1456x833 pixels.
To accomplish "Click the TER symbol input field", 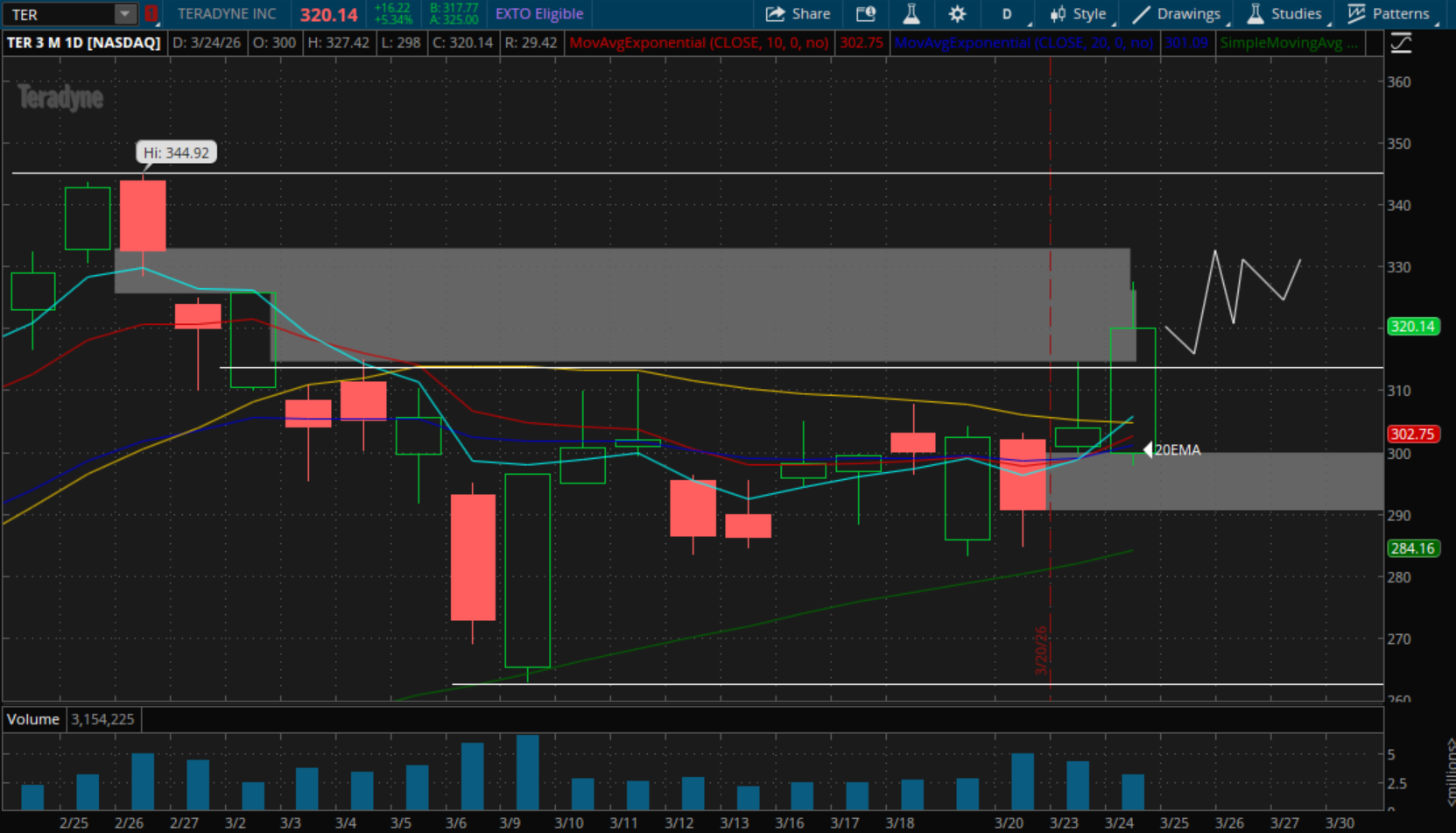I will [x=60, y=14].
